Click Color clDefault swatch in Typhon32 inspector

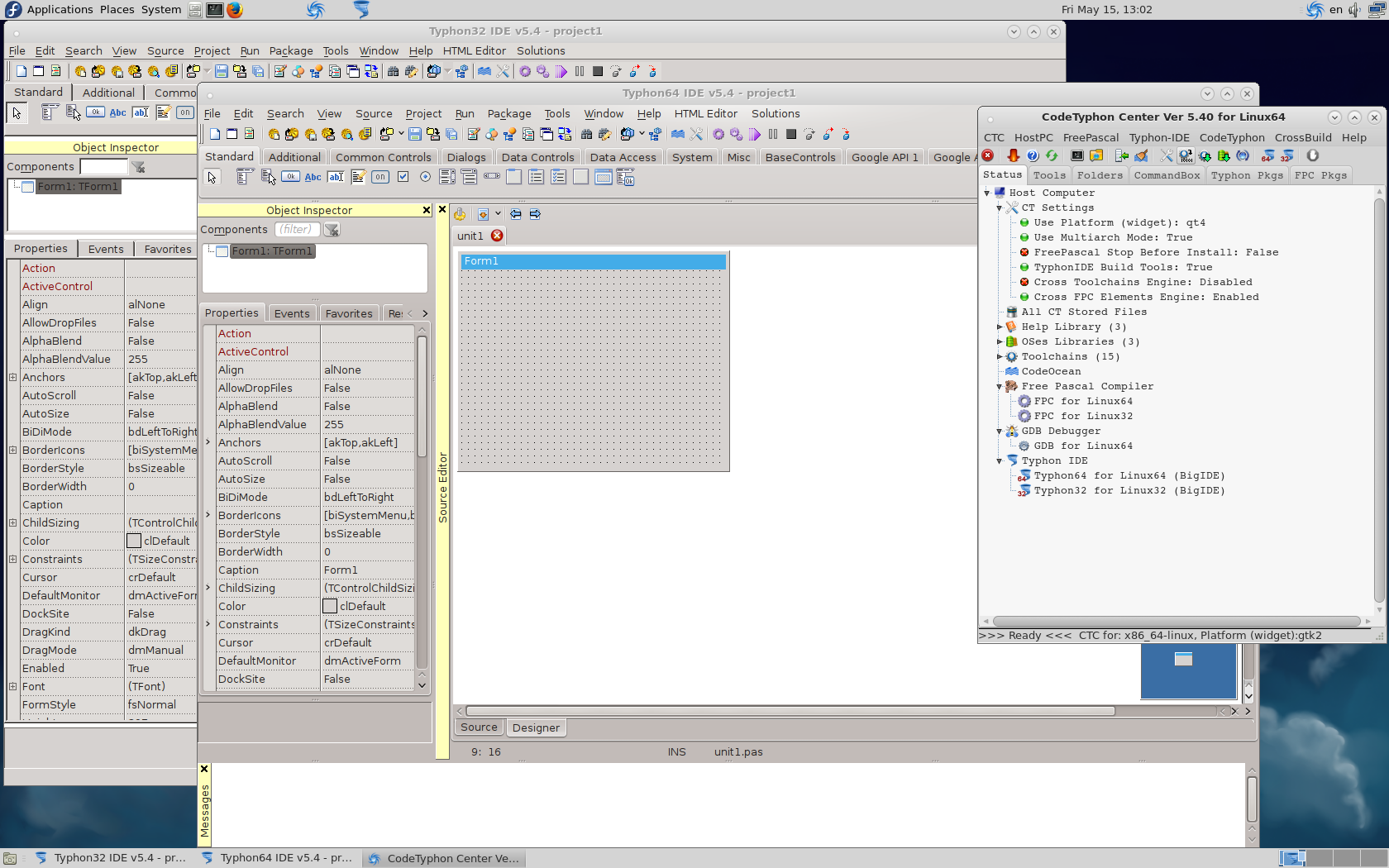(134, 541)
